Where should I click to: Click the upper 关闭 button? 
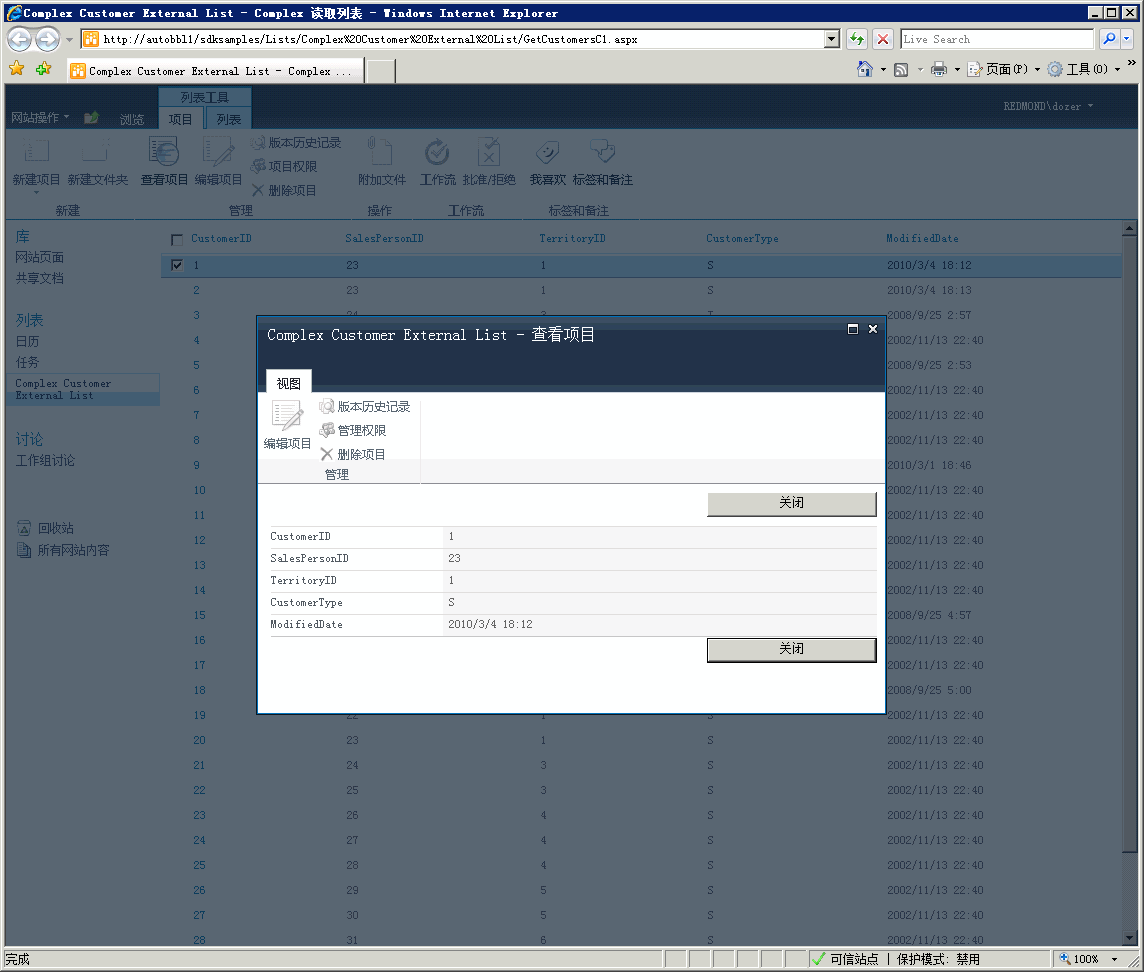coord(792,504)
